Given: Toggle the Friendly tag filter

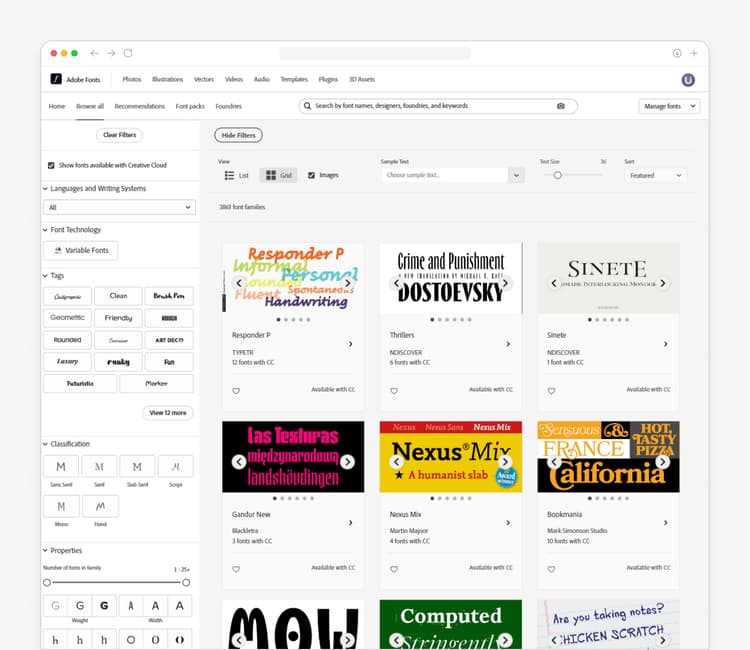Looking at the screenshot, I should [x=118, y=318].
